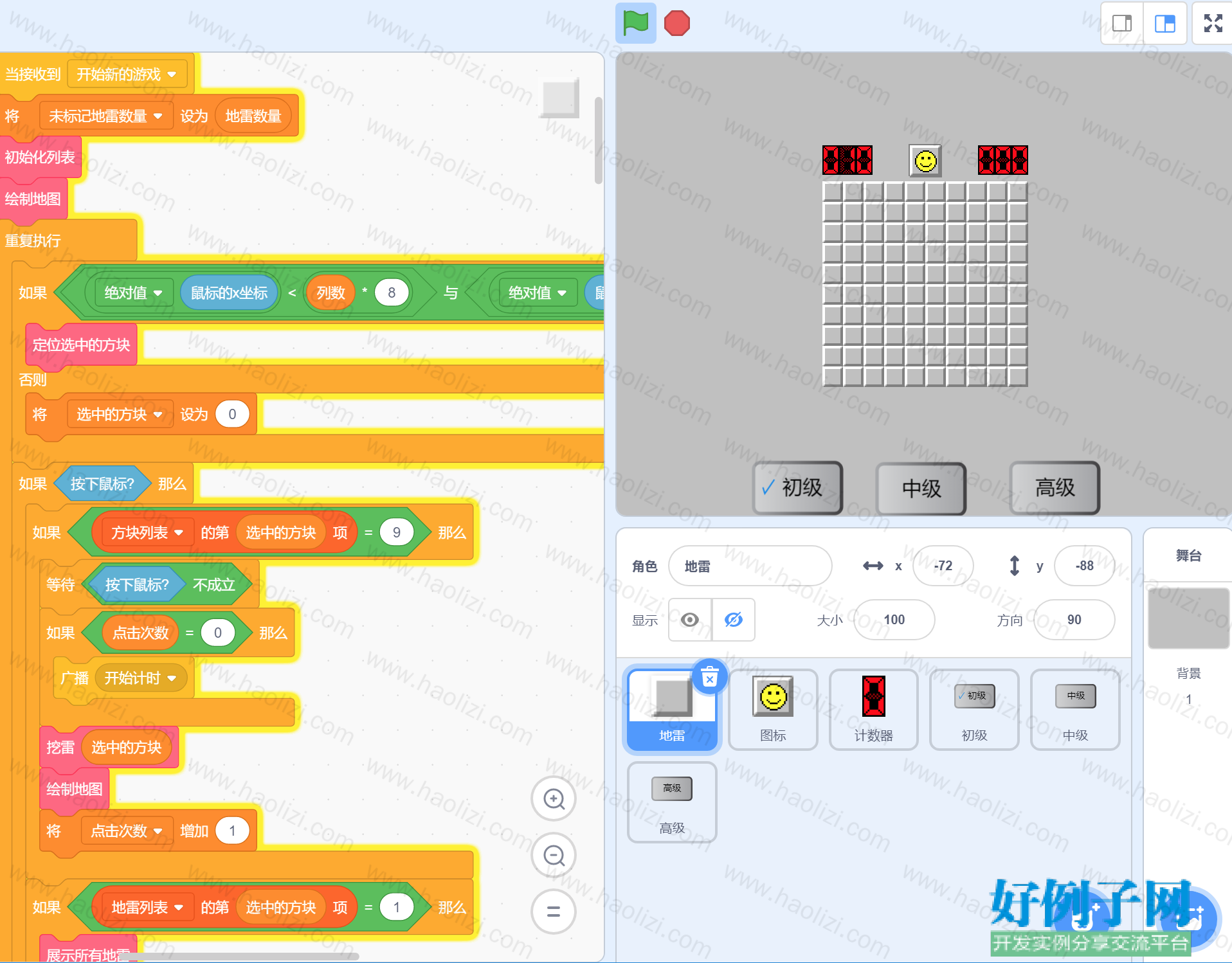Click the 挖雷 custom block

[x=60, y=748]
